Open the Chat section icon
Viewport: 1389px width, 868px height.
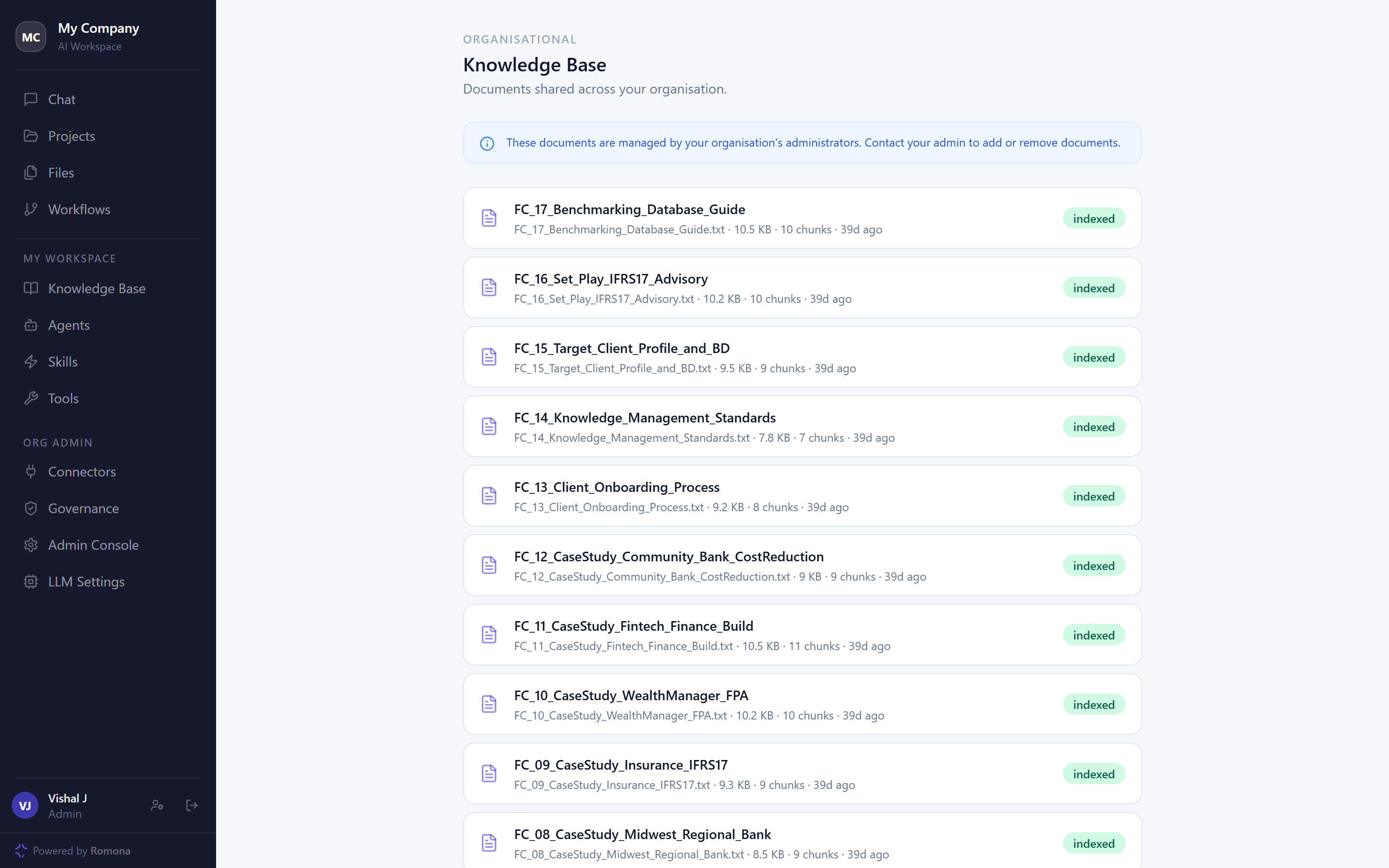[x=31, y=99]
